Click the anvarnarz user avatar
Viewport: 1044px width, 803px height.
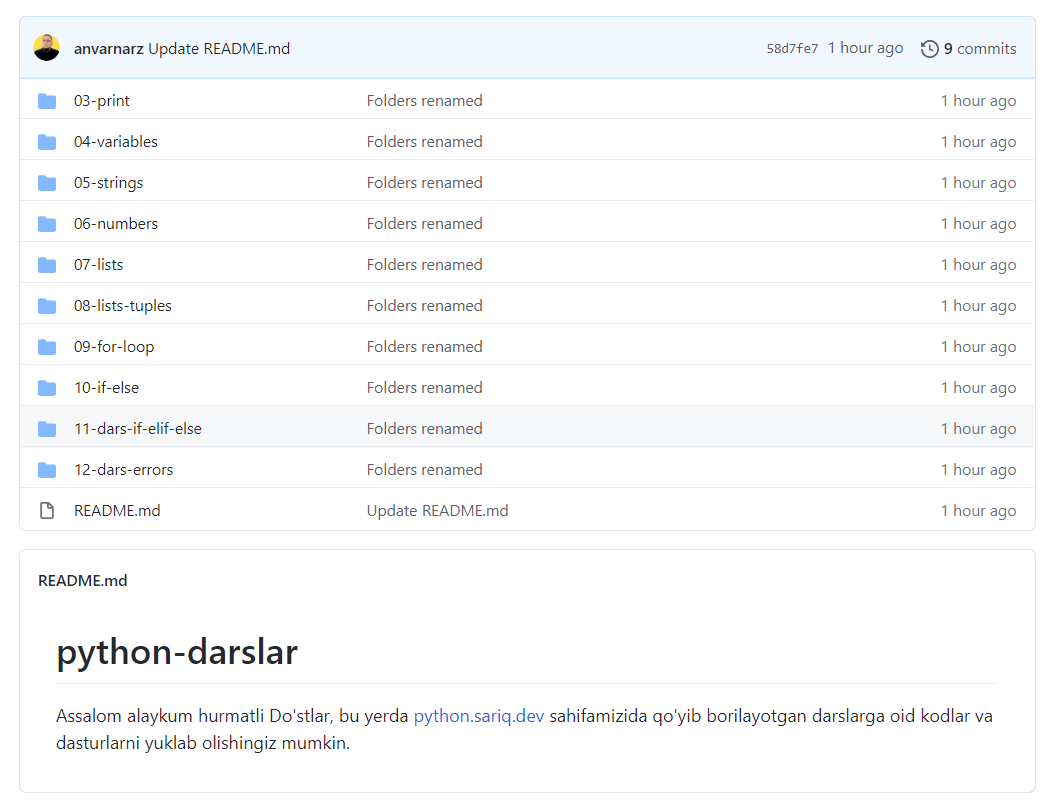(x=47, y=48)
